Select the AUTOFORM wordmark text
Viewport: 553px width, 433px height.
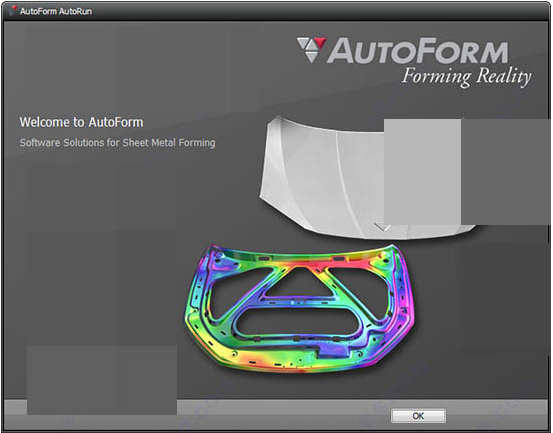tap(418, 52)
